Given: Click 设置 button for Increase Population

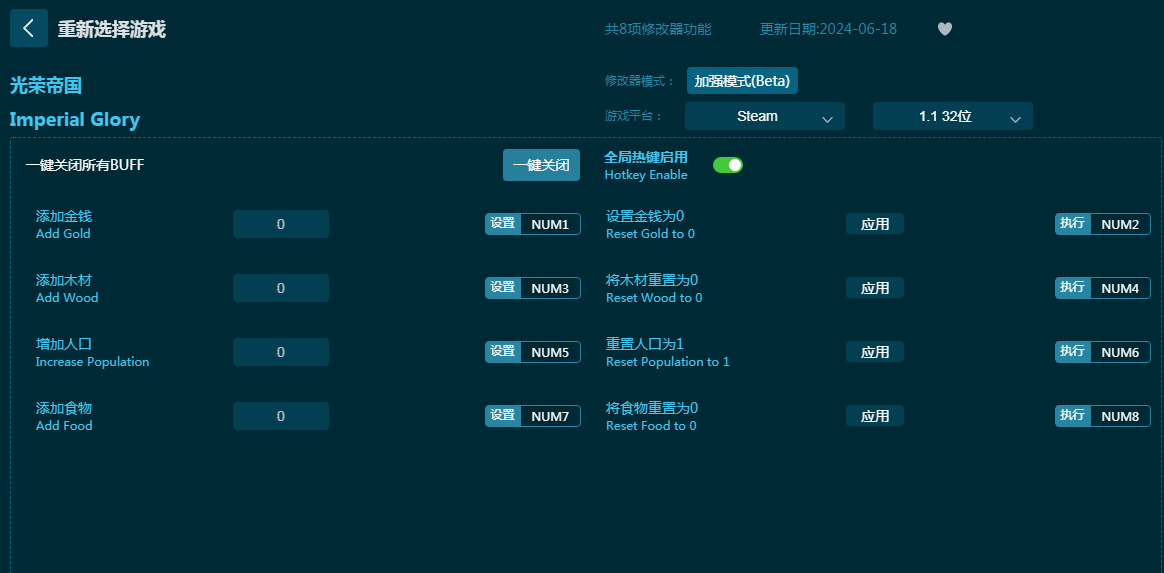Looking at the screenshot, I should [503, 351].
